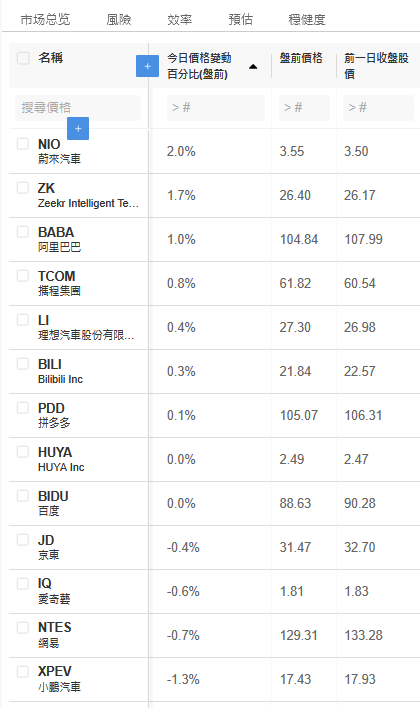Open the 預估 tab

[241, 19]
